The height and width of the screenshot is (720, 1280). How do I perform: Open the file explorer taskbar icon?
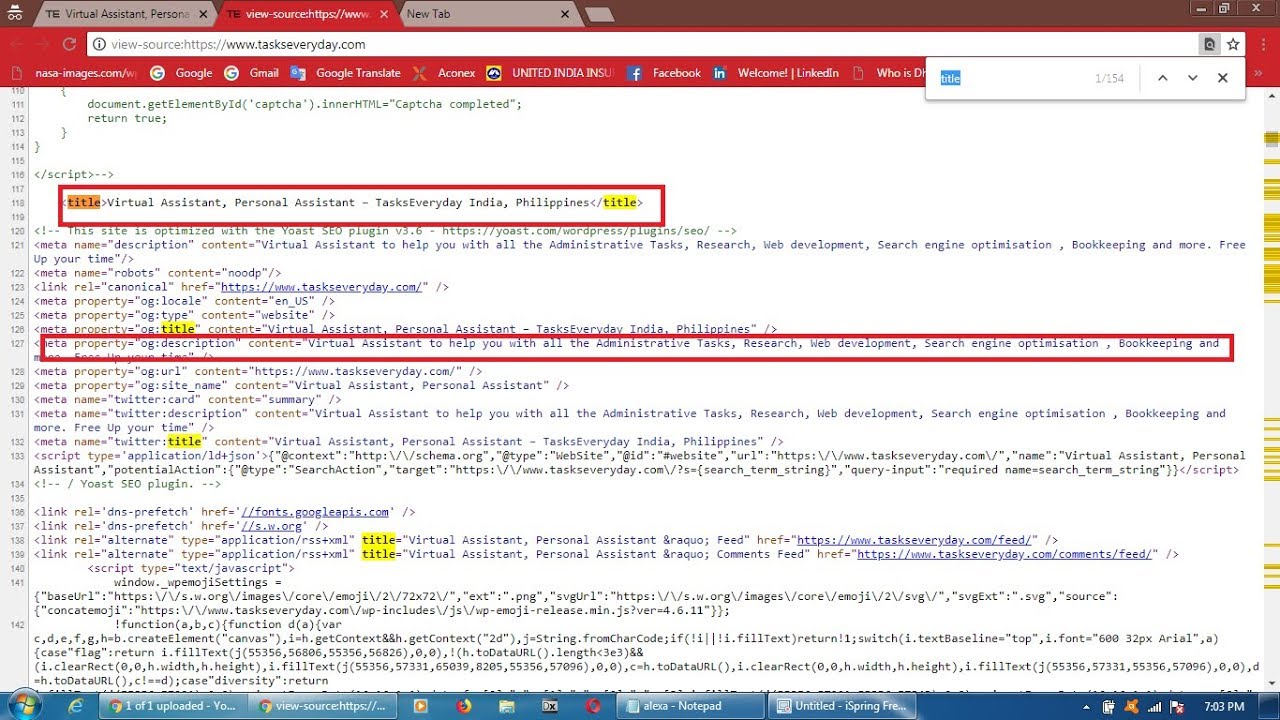click(506, 705)
